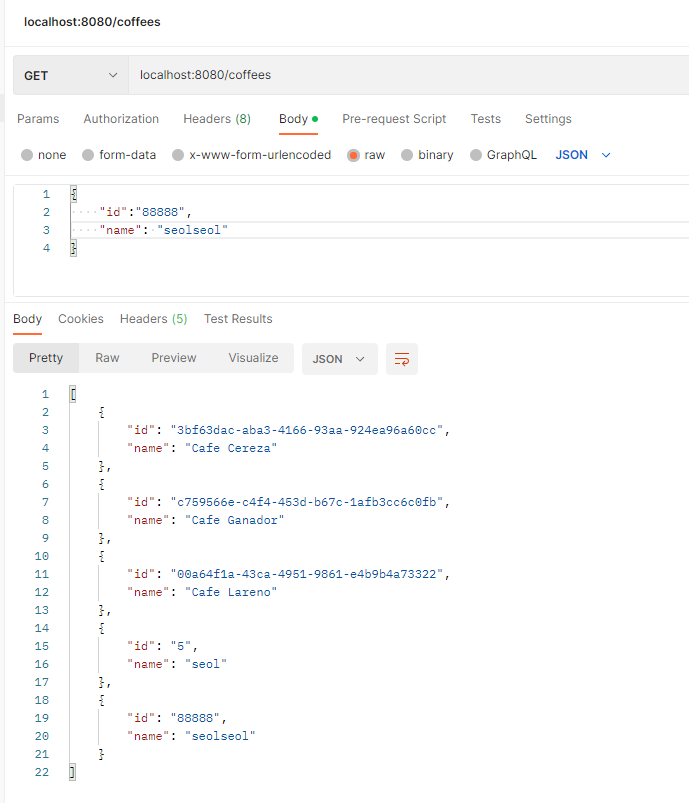689x803 pixels.
Task: Open the Pre-request Script tab
Action: pos(394,119)
